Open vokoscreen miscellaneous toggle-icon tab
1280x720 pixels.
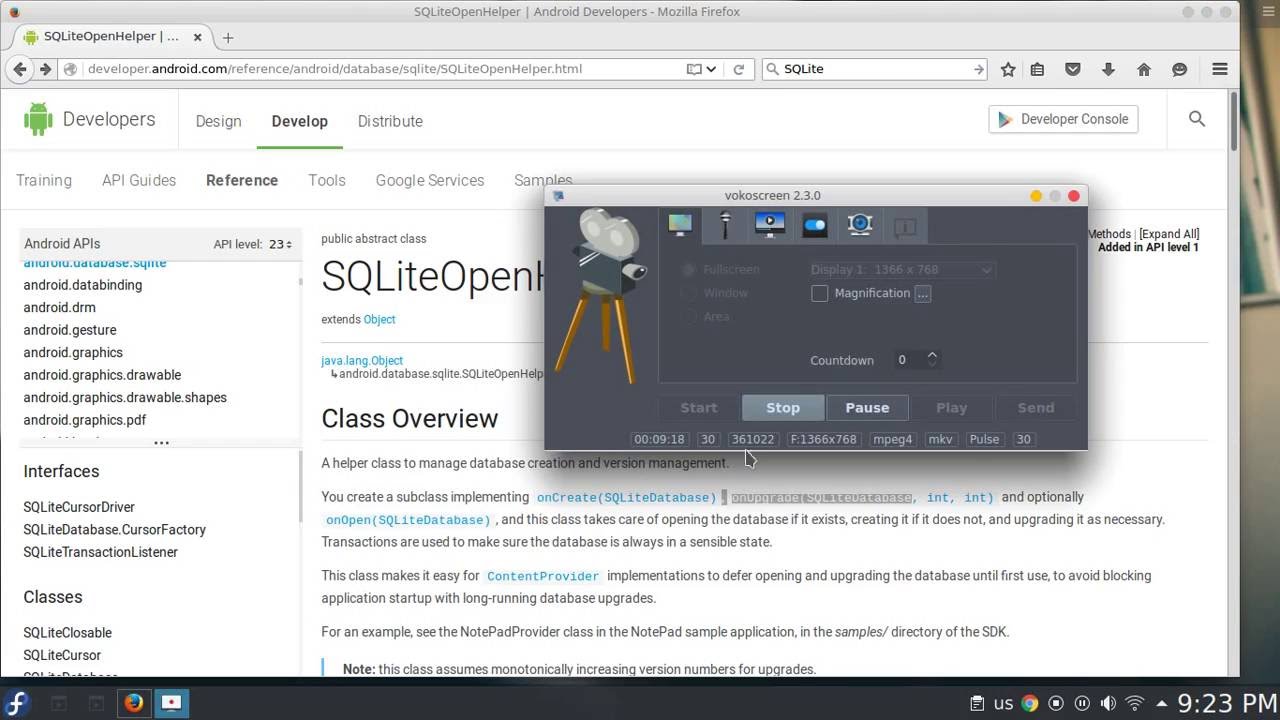point(815,225)
